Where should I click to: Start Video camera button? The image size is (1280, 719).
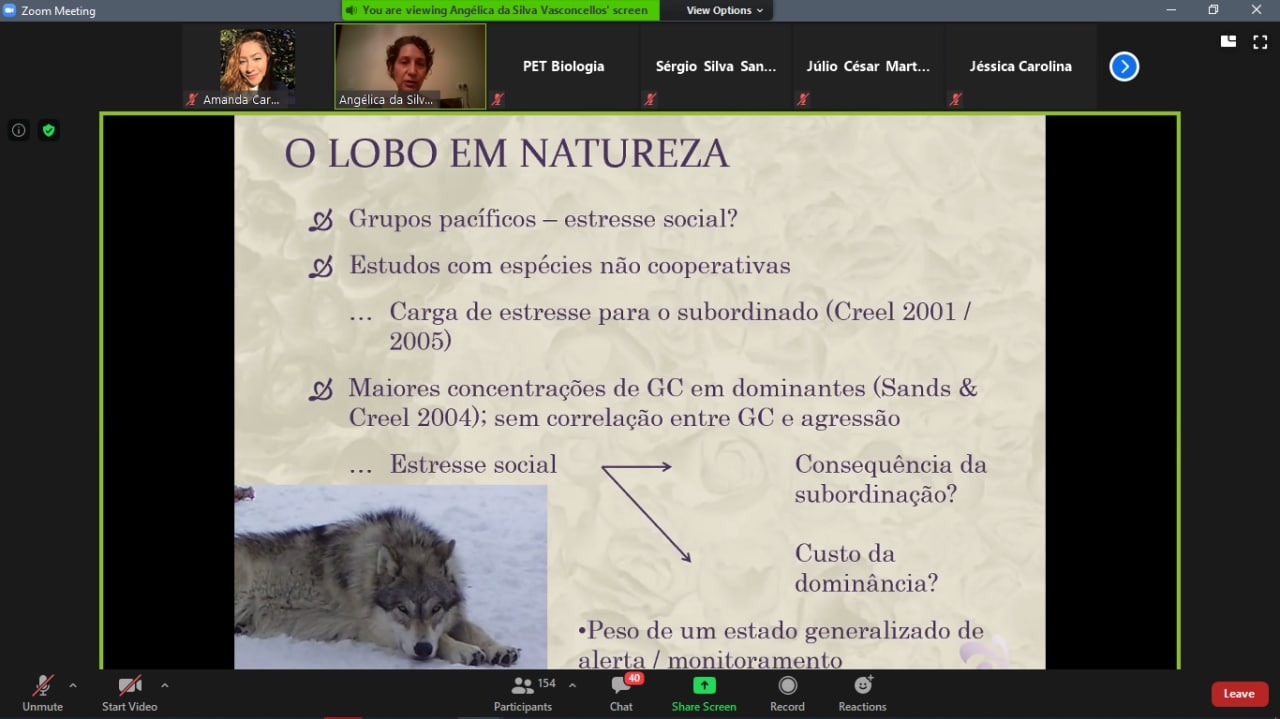[130, 692]
